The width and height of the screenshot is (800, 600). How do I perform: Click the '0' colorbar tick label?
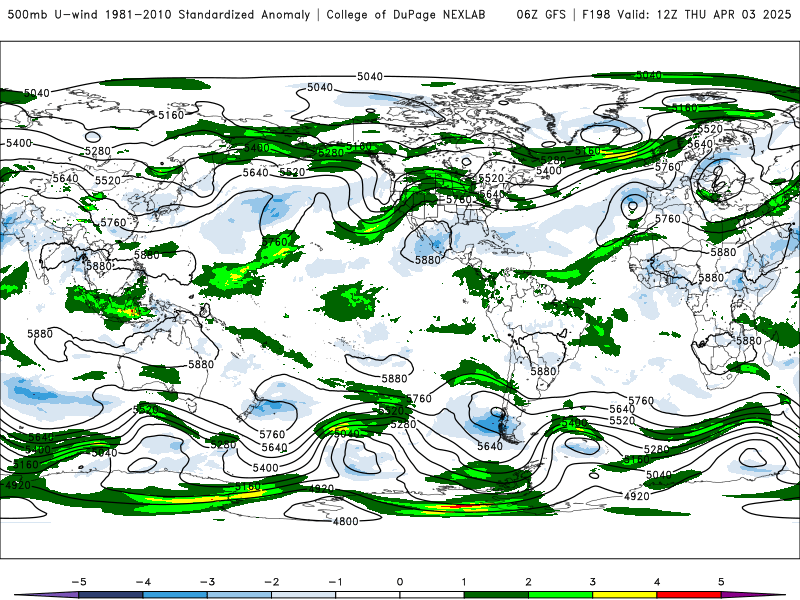click(400, 582)
